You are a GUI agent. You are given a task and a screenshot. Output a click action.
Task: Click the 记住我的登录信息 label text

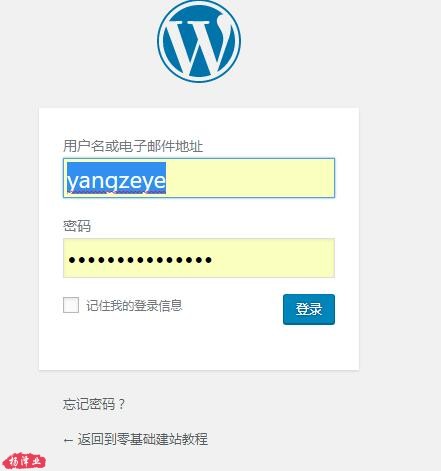click(x=134, y=305)
